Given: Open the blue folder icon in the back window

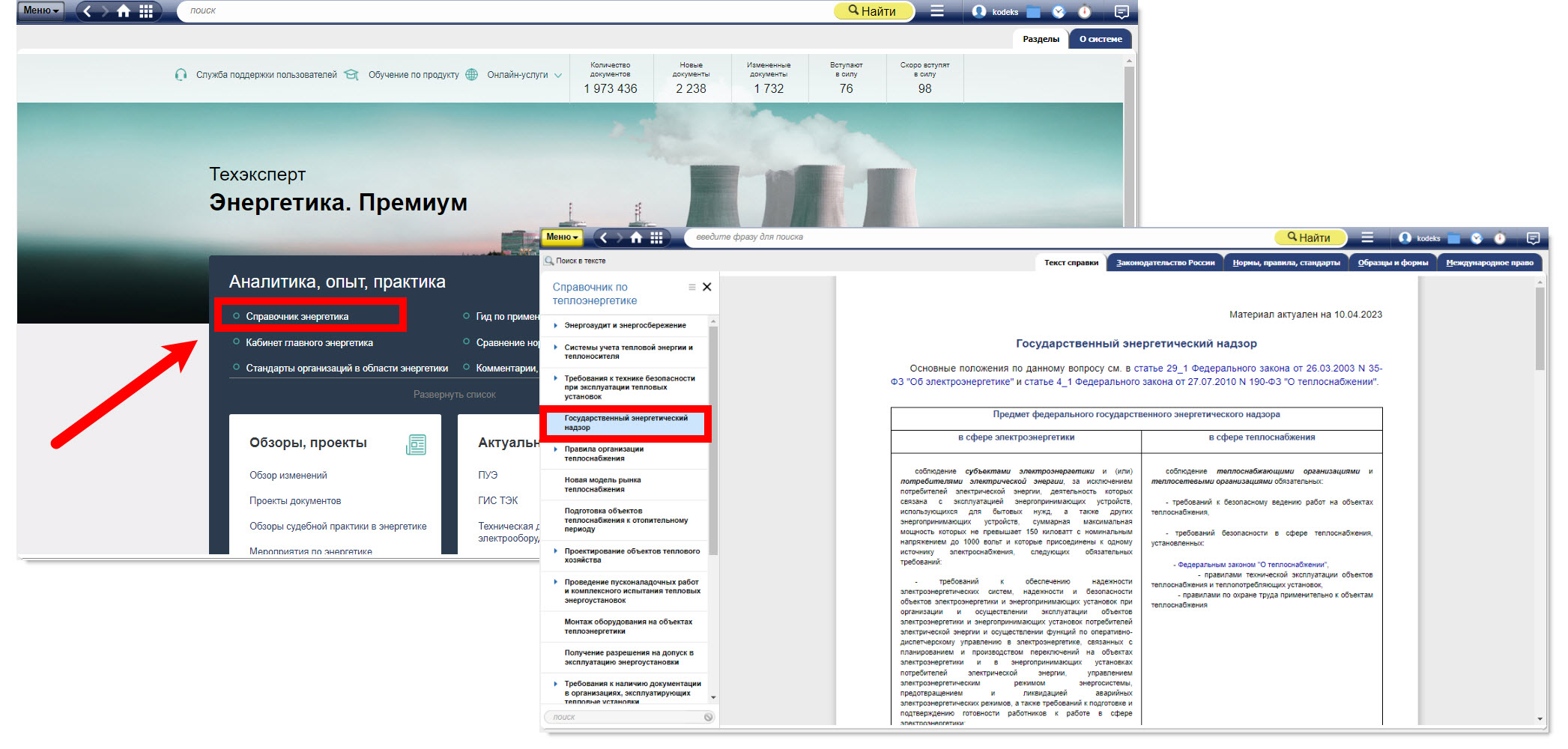Looking at the screenshot, I should pyautogui.click(x=1034, y=12).
